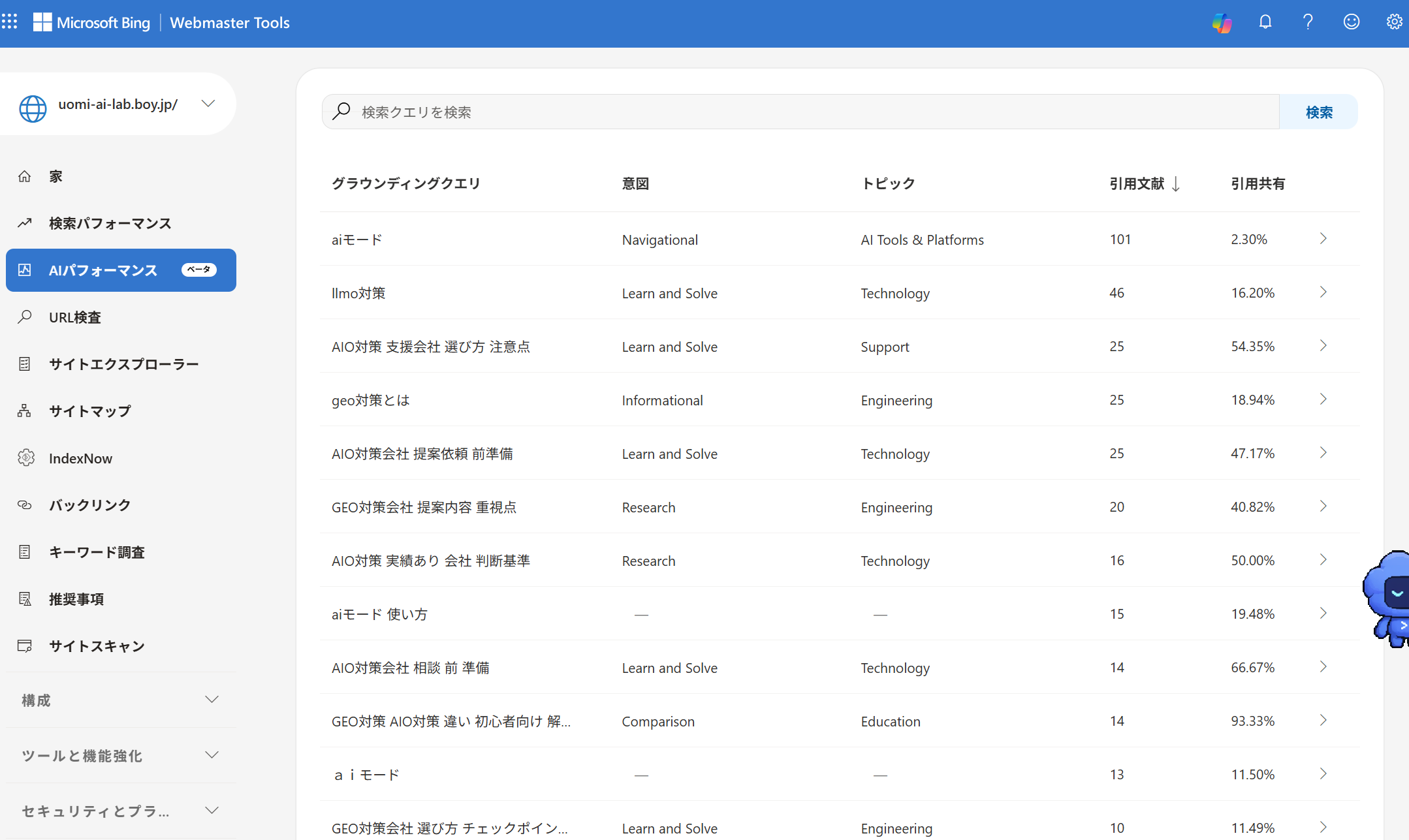Open the 家 menu item

(x=121, y=176)
